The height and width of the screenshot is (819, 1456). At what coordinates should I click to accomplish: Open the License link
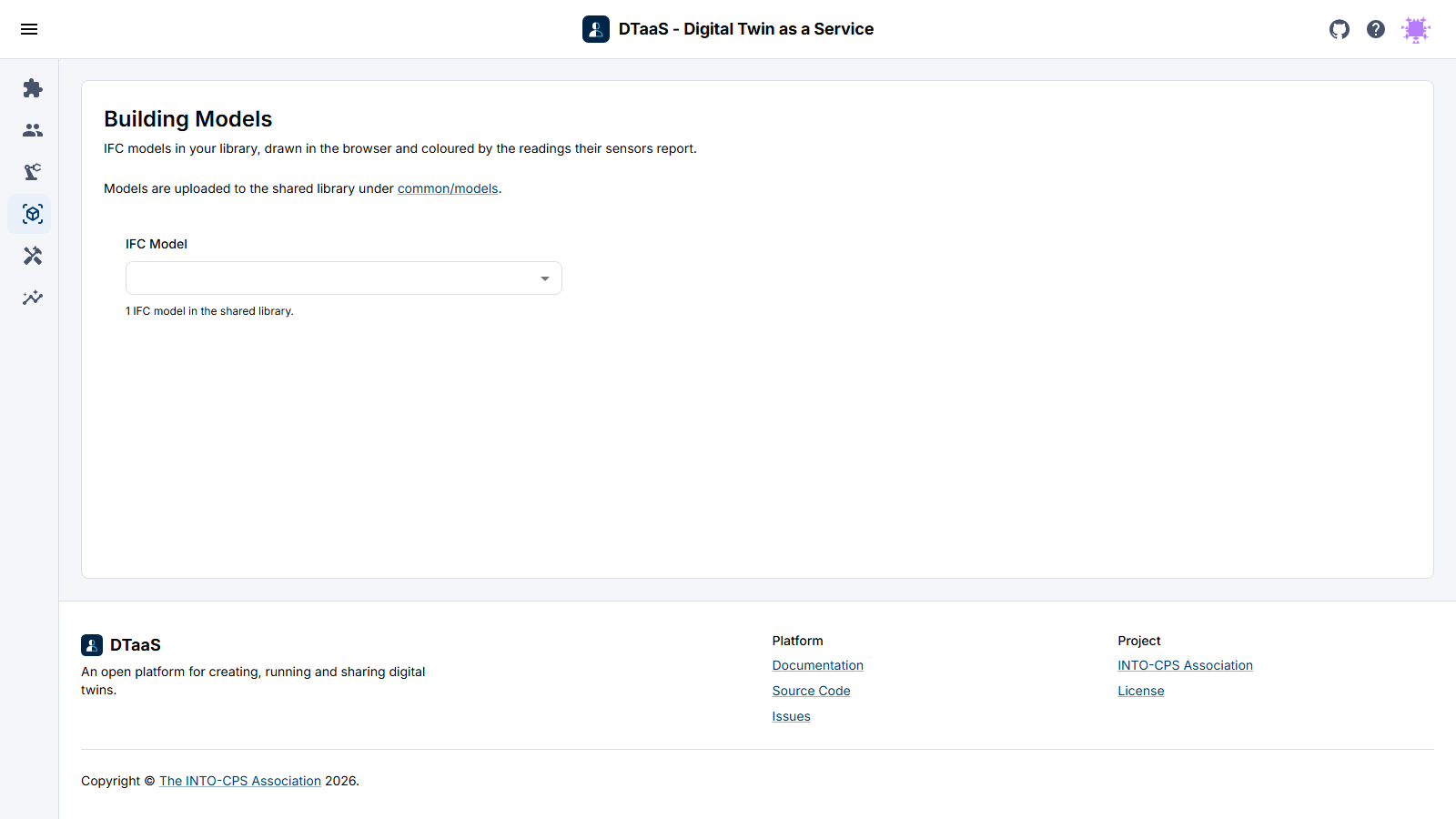(x=1141, y=691)
